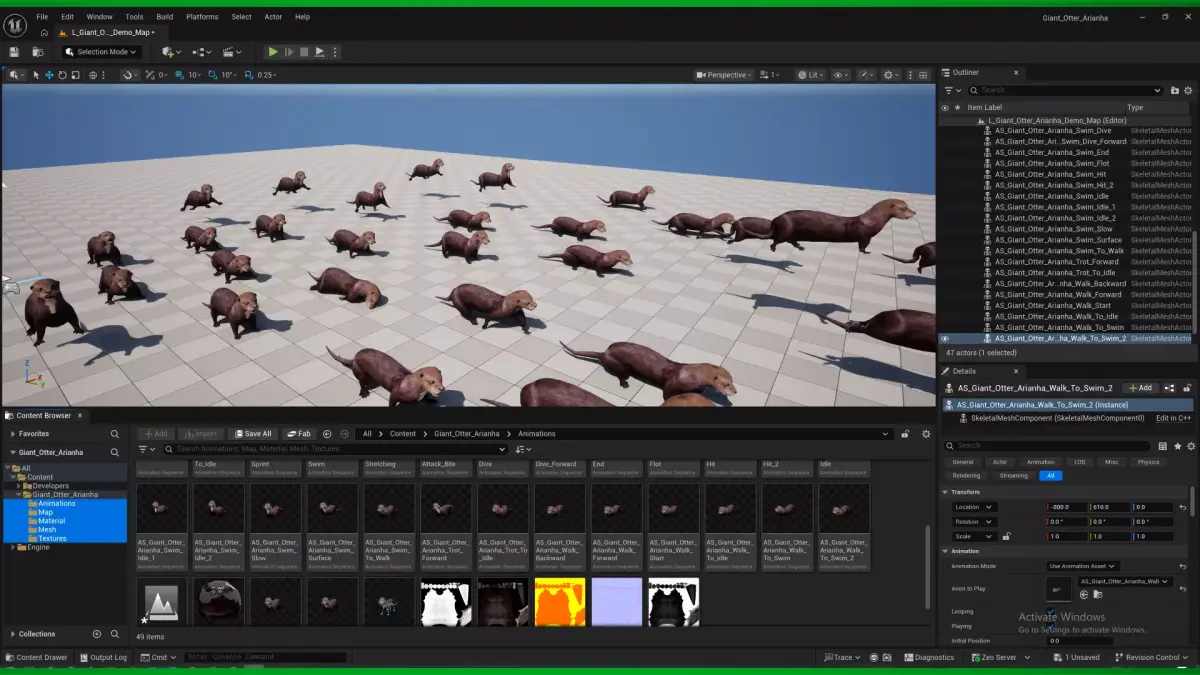Open the Cinematics clapperboard dropdown
1200x675 pixels.
232,52
